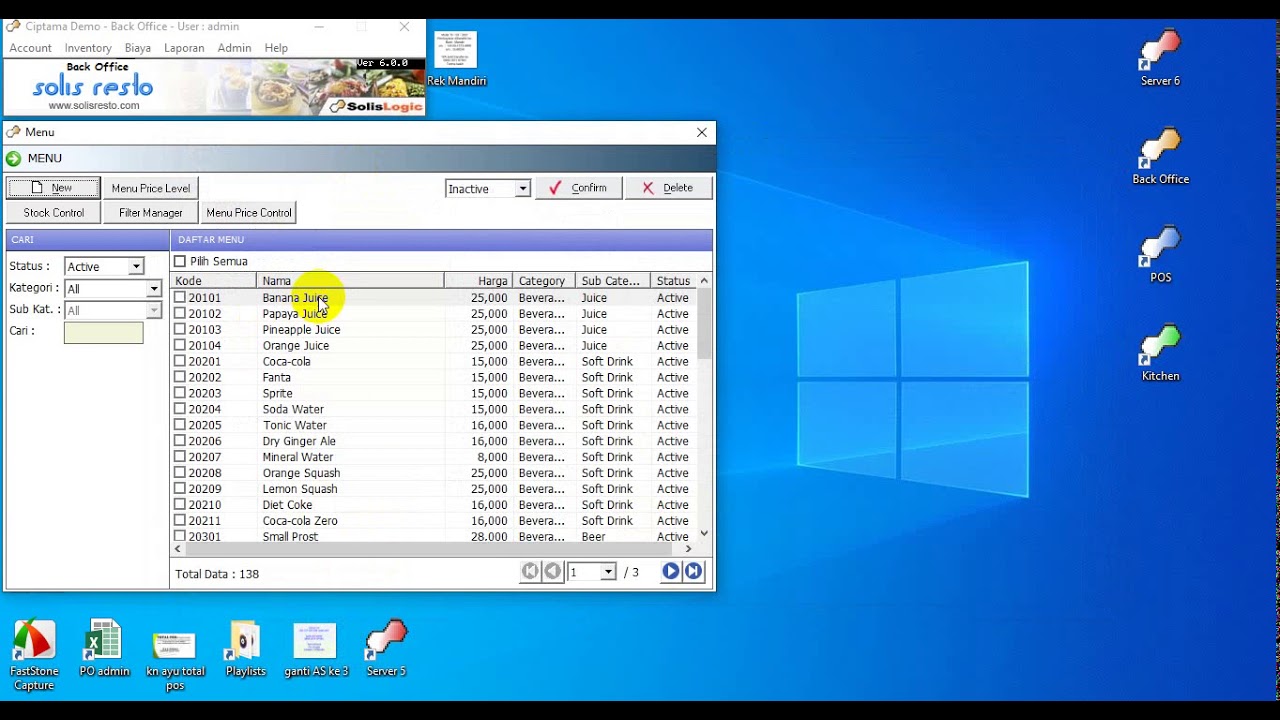Tick the checkbox for item 20101
This screenshot has height=720, width=1280.
[180, 297]
